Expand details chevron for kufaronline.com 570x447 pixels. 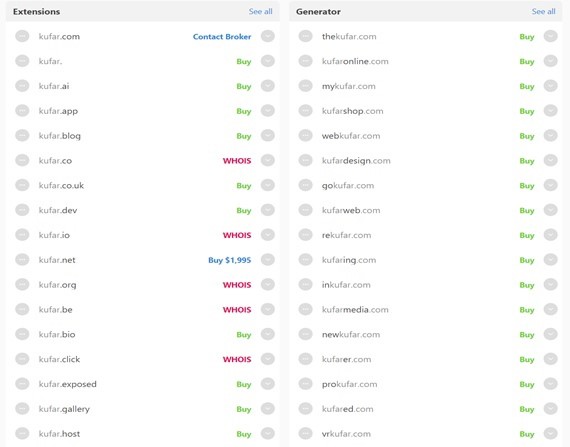551,61
